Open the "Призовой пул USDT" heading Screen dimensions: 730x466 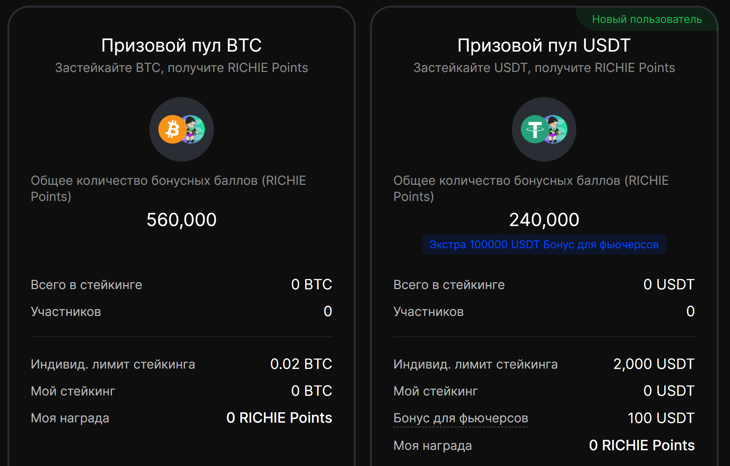tap(544, 46)
